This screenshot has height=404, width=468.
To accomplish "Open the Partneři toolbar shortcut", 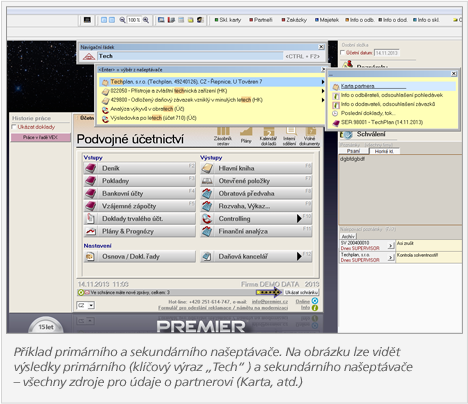I will [x=261, y=20].
